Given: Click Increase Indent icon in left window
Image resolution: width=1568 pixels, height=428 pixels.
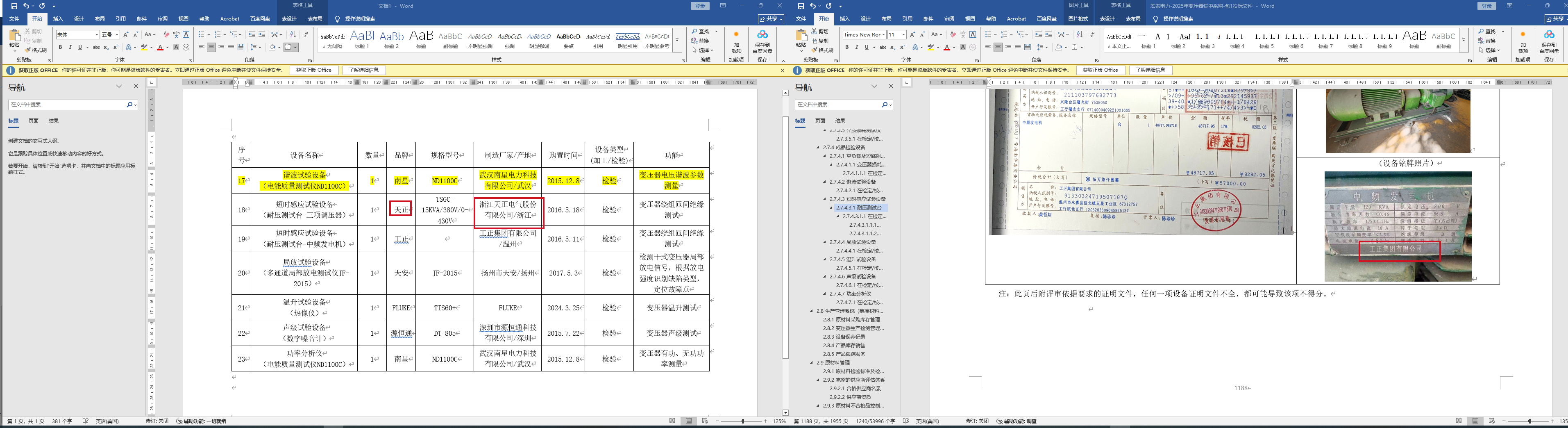Looking at the screenshot, I should [262, 35].
